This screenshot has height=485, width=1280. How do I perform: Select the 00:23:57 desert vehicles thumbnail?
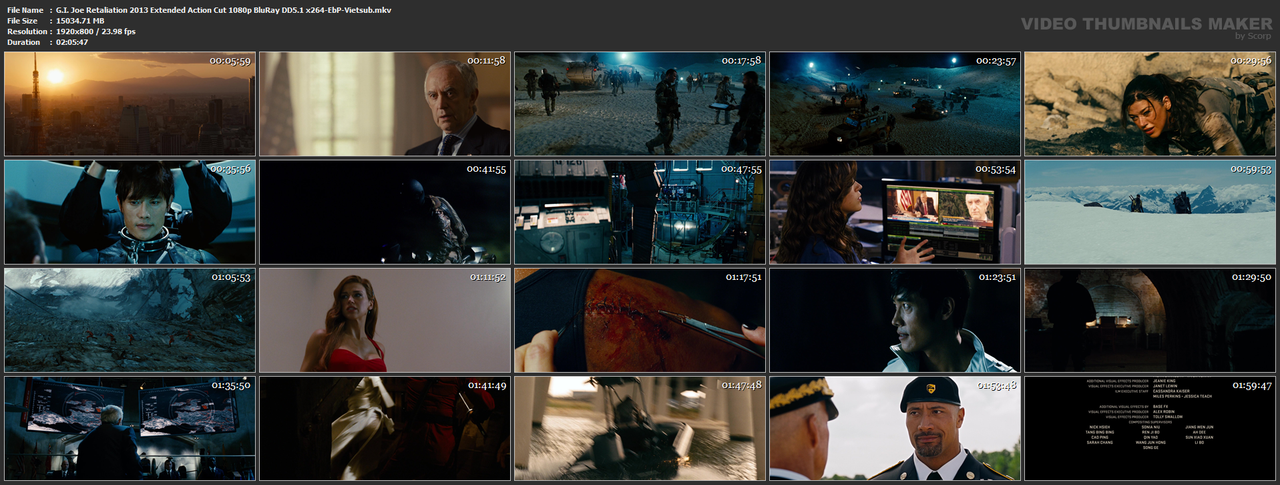click(x=895, y=103)
